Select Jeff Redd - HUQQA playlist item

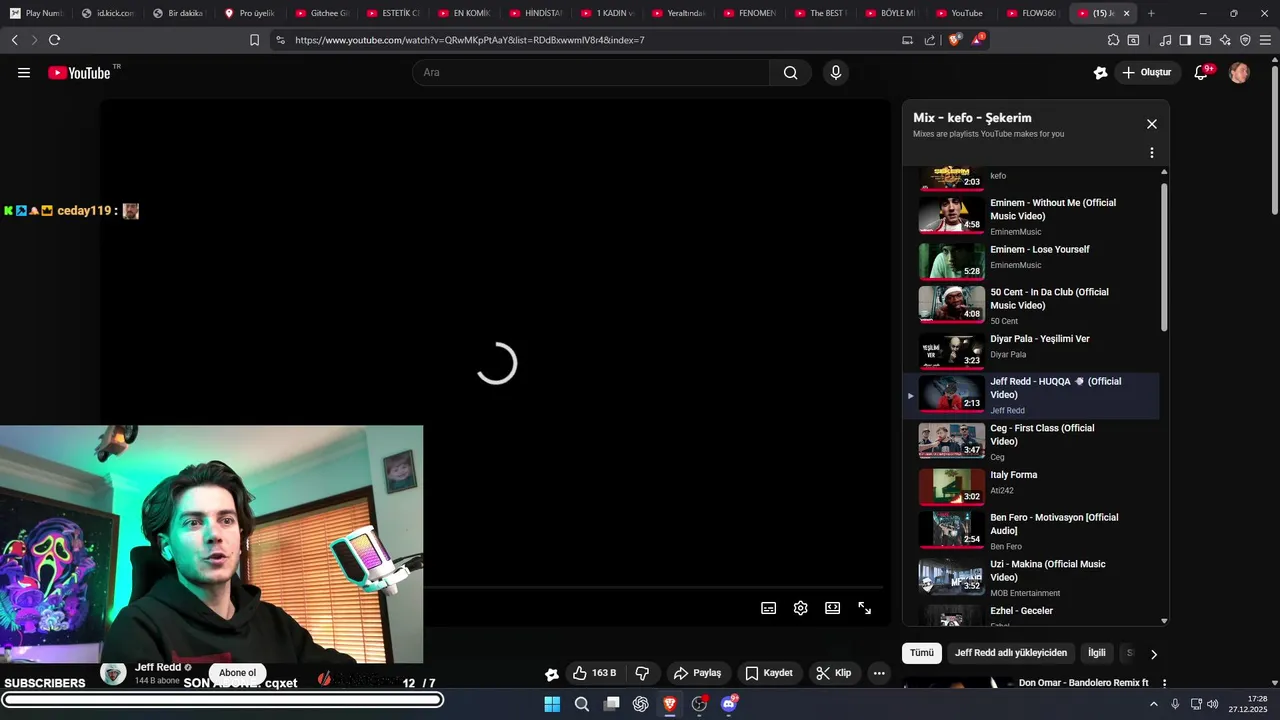click(x=1030, y=395)
